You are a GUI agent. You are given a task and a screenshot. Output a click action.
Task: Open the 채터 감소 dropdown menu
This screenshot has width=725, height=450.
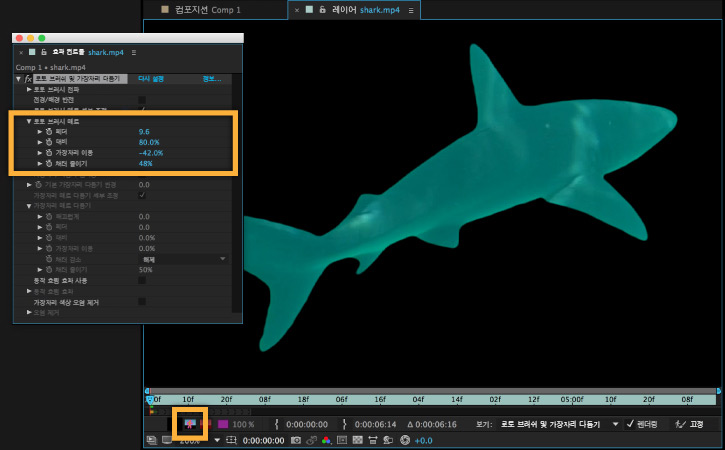(x=183, y=259)
